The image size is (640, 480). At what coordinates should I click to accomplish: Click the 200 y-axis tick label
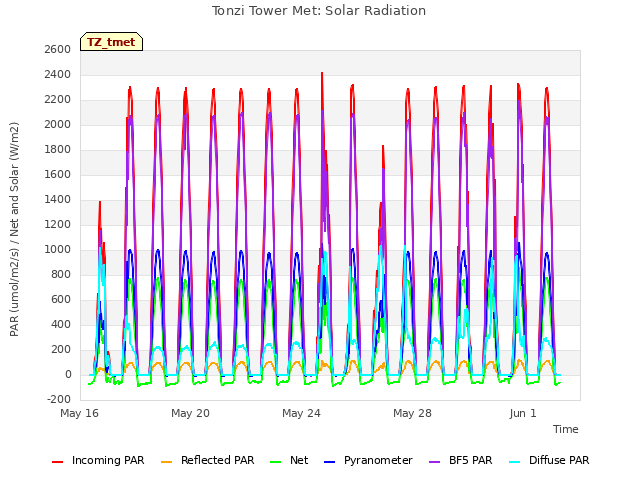click(61, 349)
